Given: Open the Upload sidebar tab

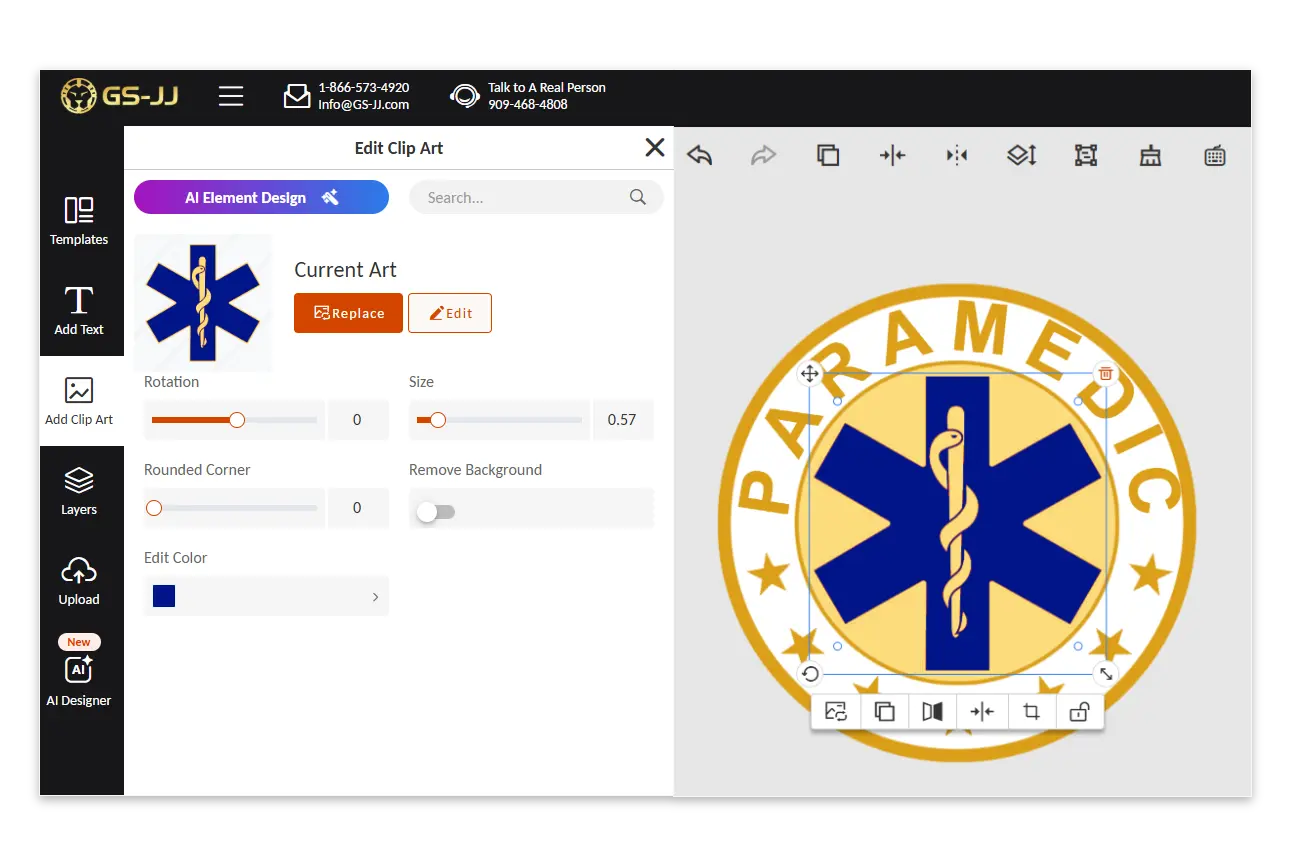Looking at the screenshot, I should [79, 582].
